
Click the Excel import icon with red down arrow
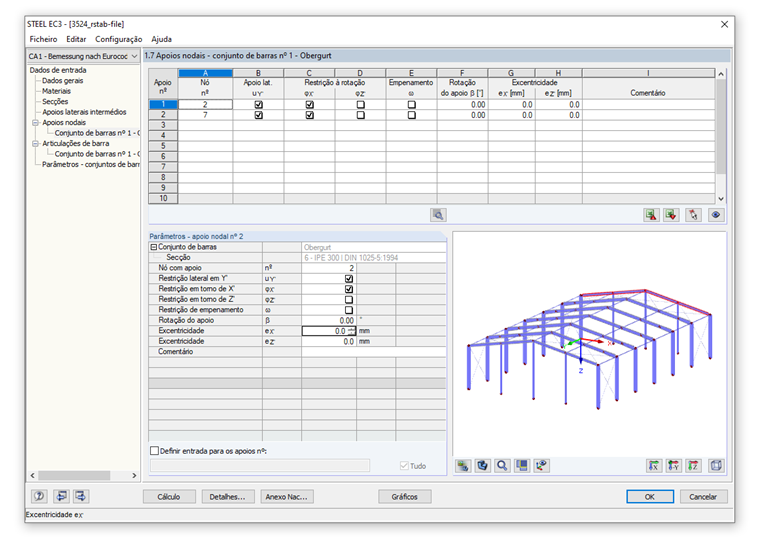click(x=671, y=215)
